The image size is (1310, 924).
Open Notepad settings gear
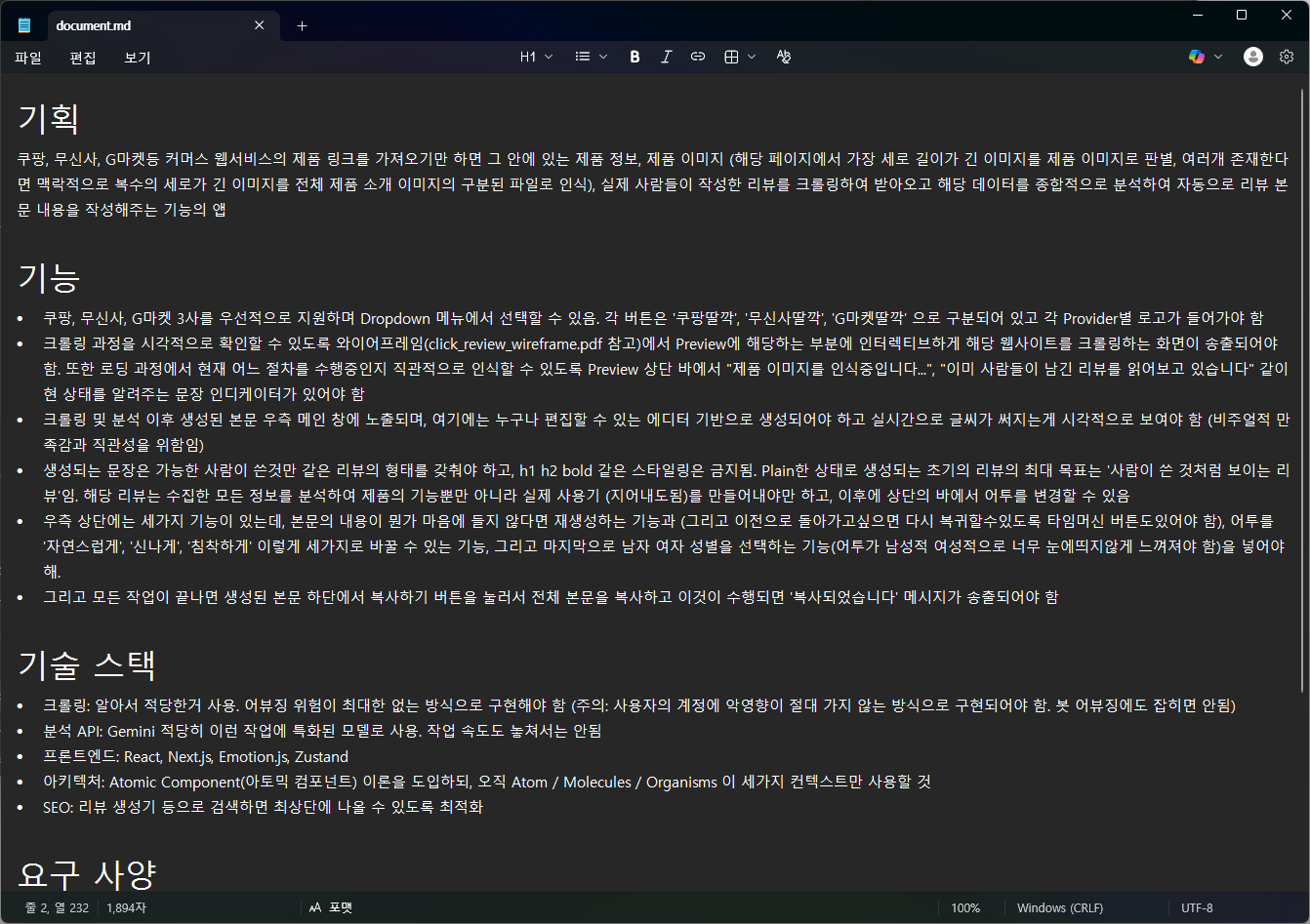coord(1286,57)
